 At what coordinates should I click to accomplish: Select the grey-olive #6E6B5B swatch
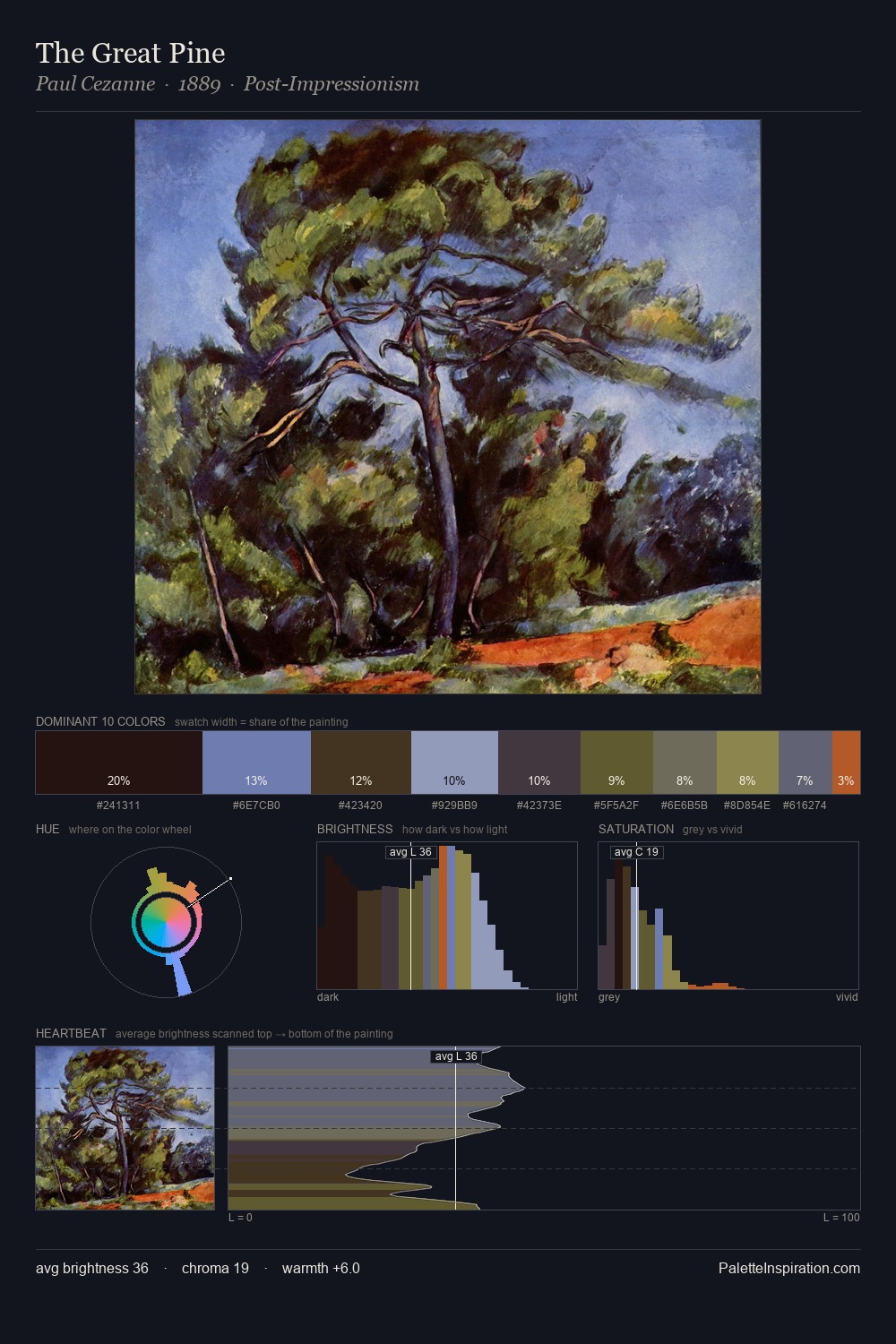pos(685,762)
